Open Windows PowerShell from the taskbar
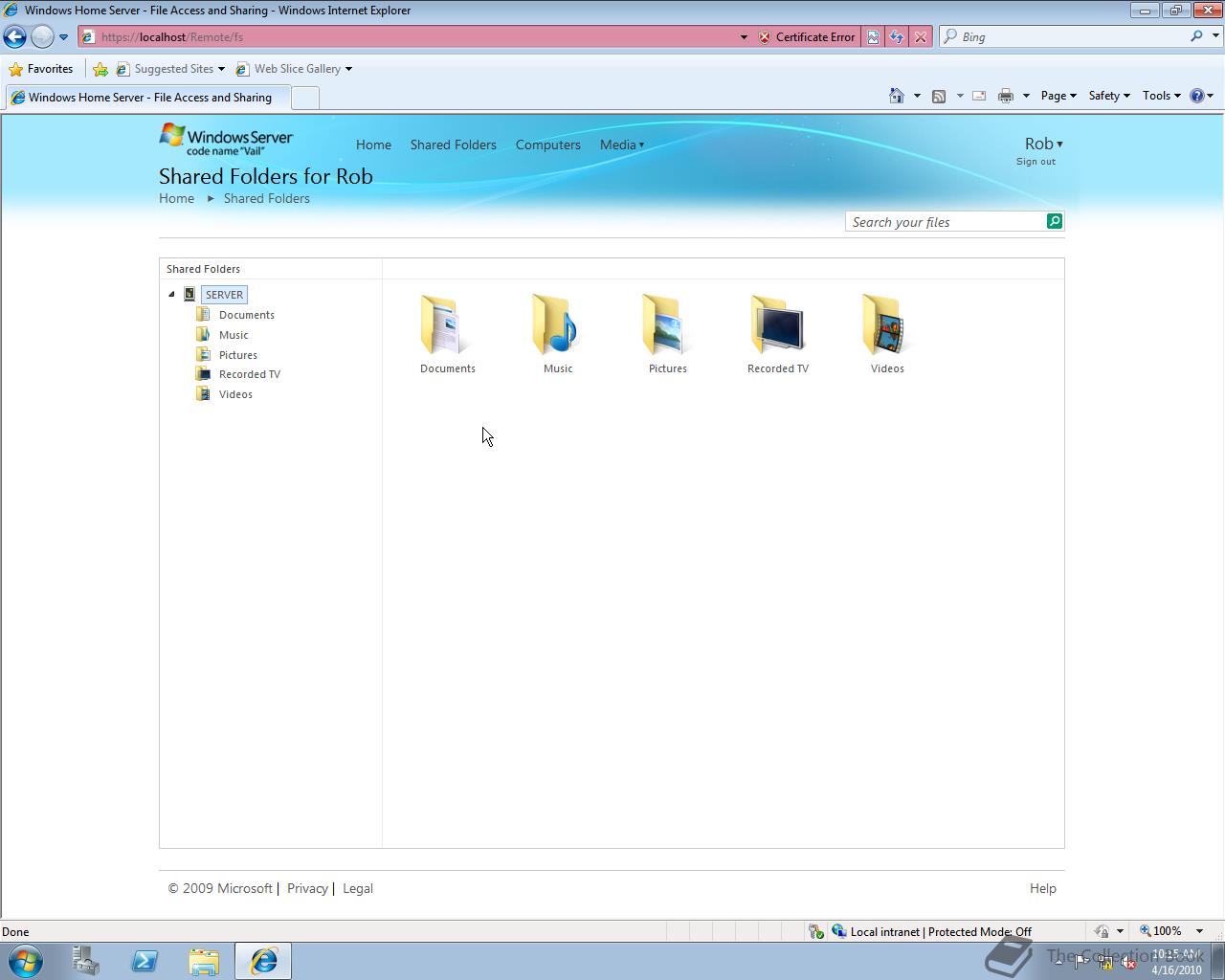This screenshot has width=1225, height=980. click(145, 961)
